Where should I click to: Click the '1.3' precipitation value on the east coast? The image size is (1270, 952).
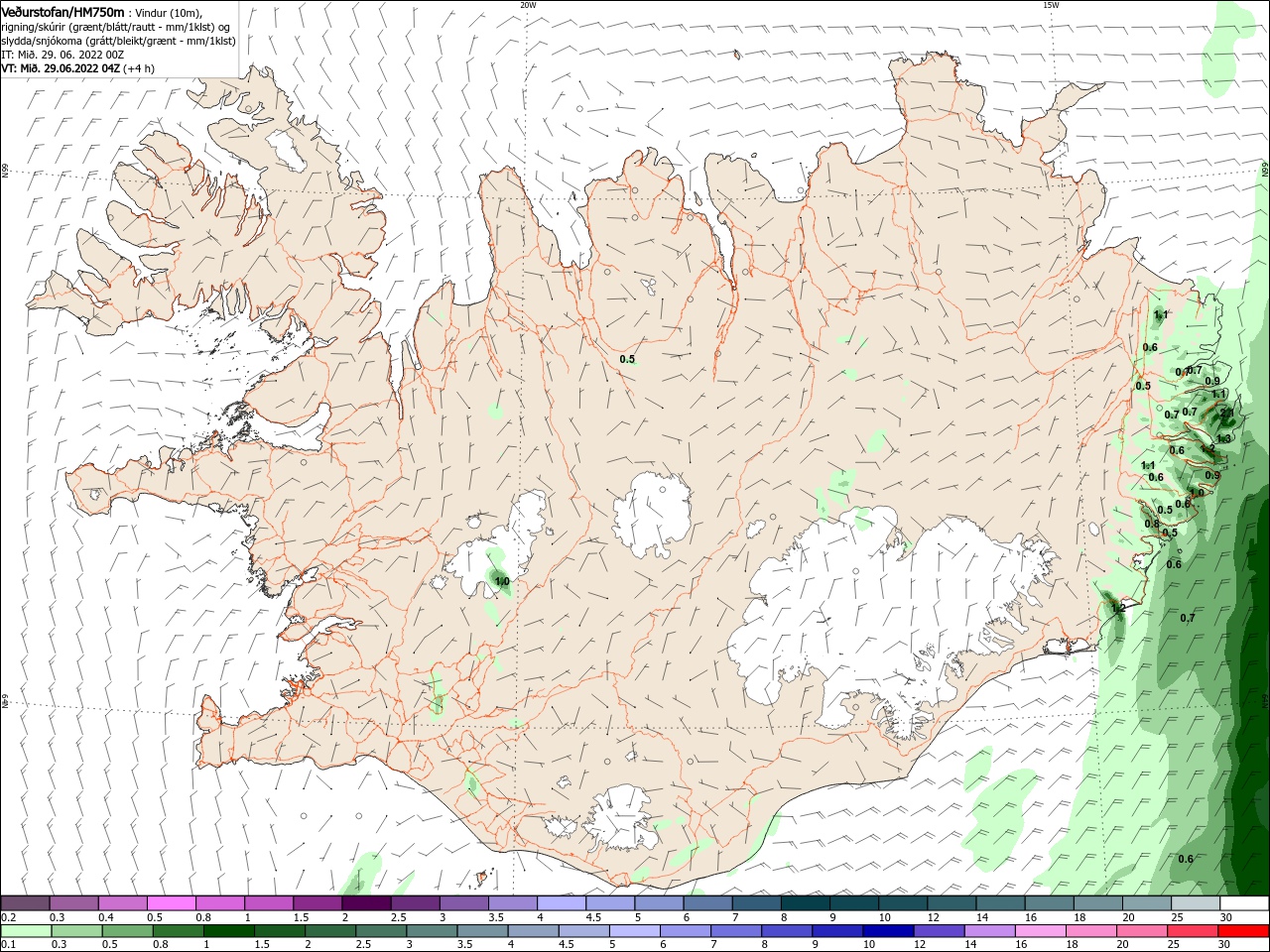pyautogui.click(x=1223, y=438)
